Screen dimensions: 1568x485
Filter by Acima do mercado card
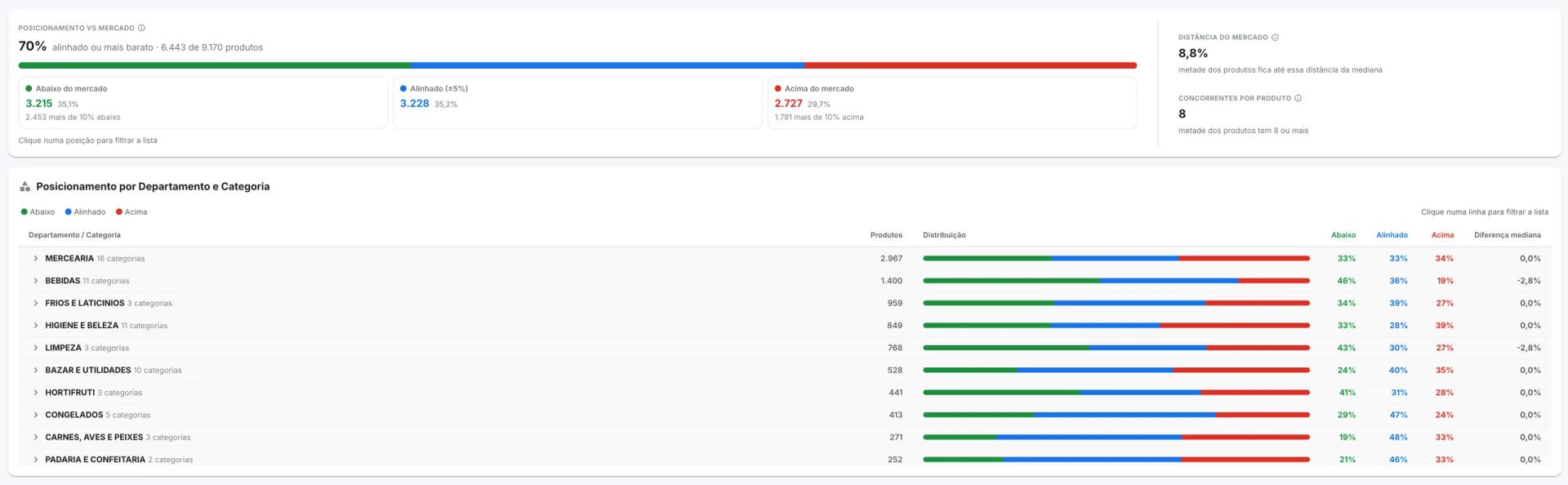pyautogui.click(x=951, y=103)
